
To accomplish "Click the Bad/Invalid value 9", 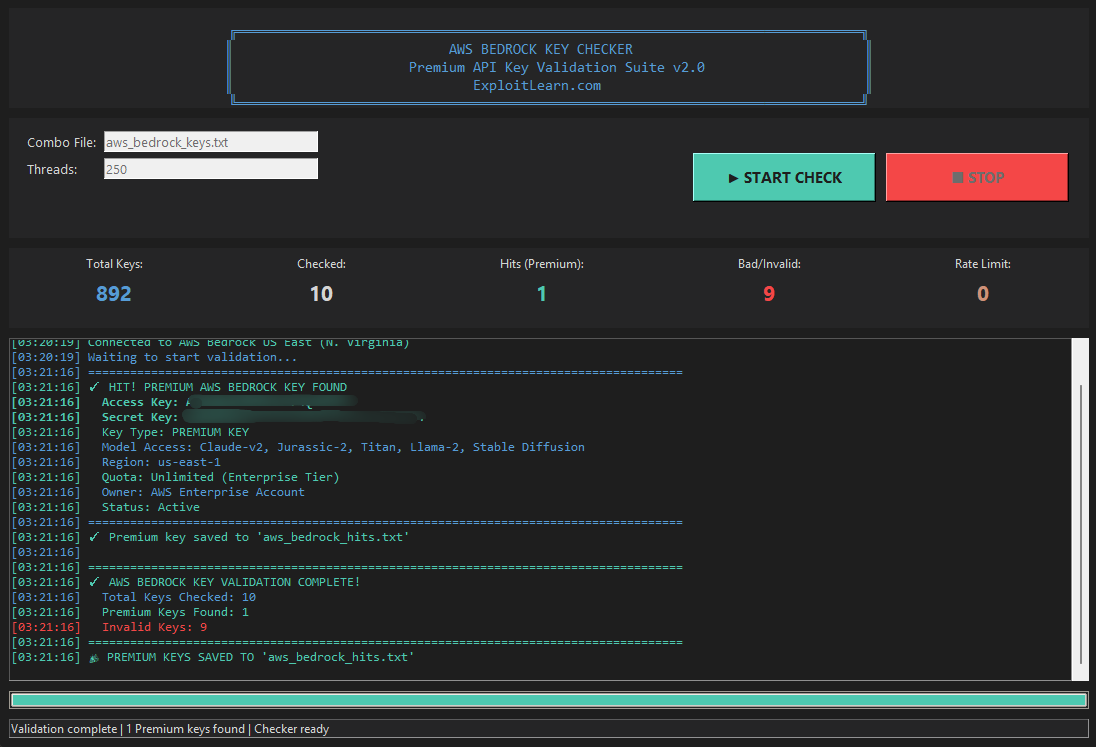I will (x=769, y=293).
